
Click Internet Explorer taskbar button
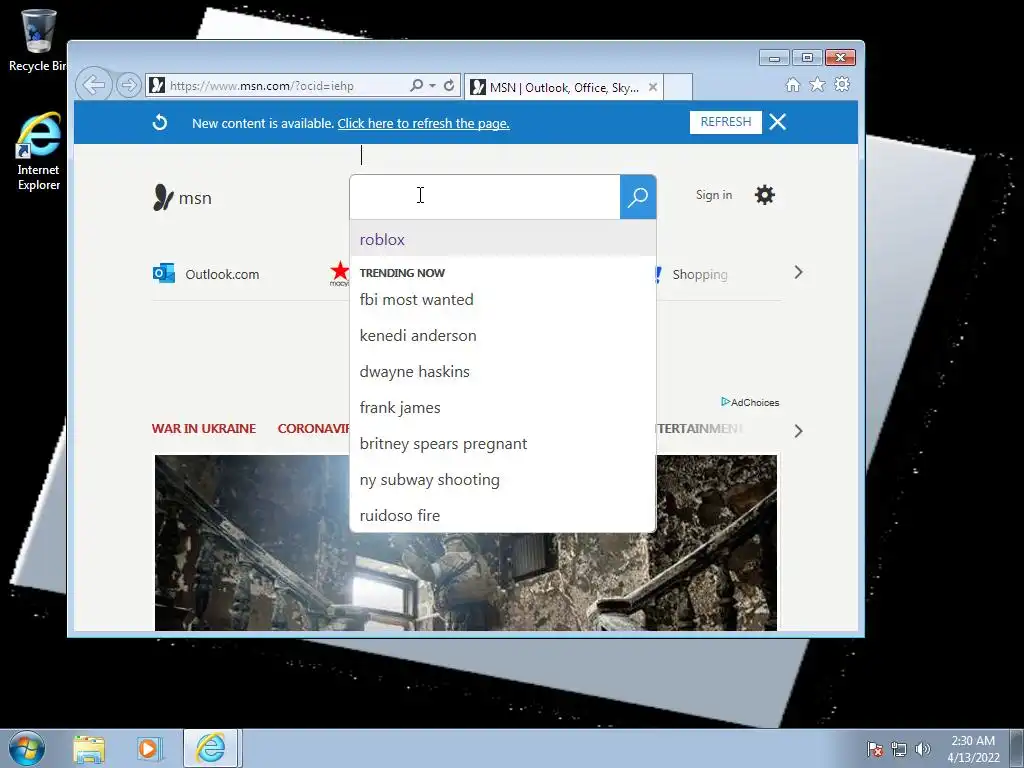coord(211,748)
